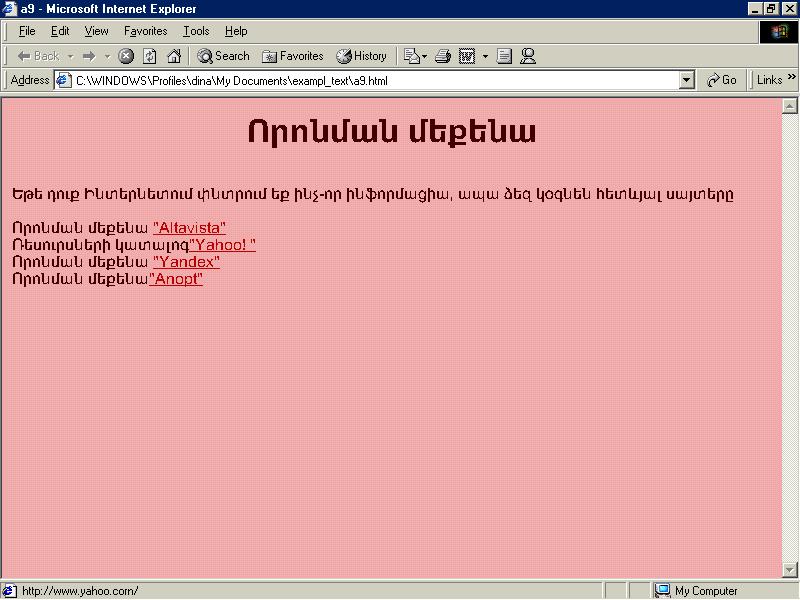Follow the "Altavista" link
Image resolution: width=800 pixels, height=600 pixels.
coord(189,228)
